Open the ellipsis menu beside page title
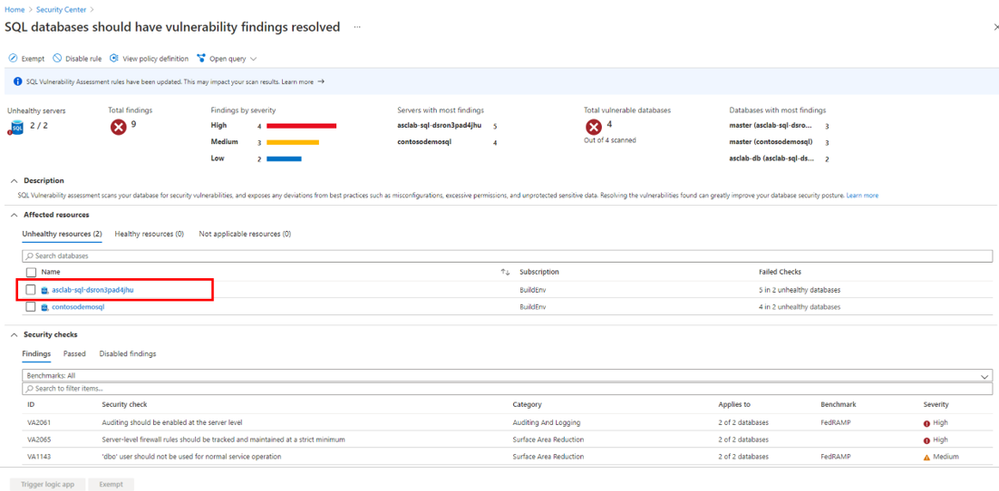Screen dimensions: 999x491 point(358,27)
